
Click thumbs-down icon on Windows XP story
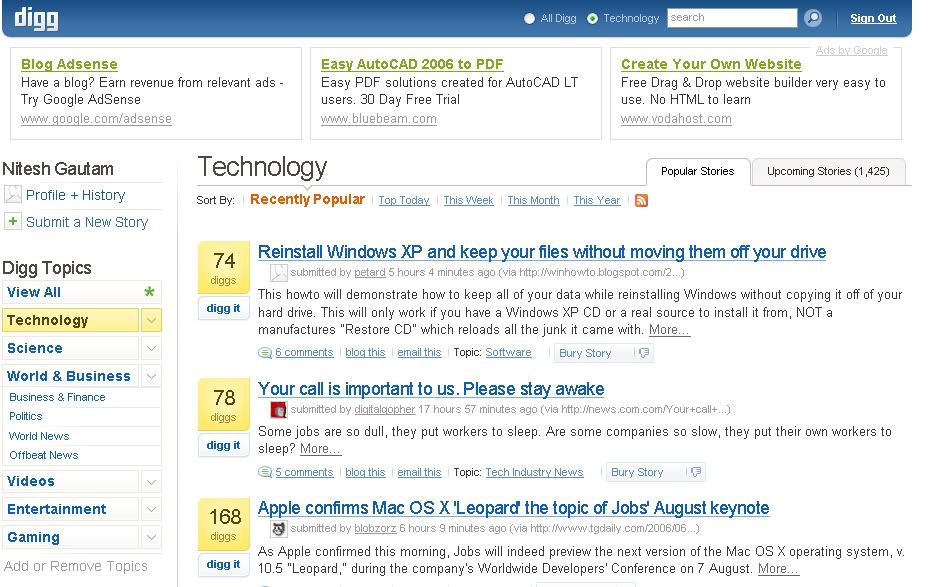point(644,353)
